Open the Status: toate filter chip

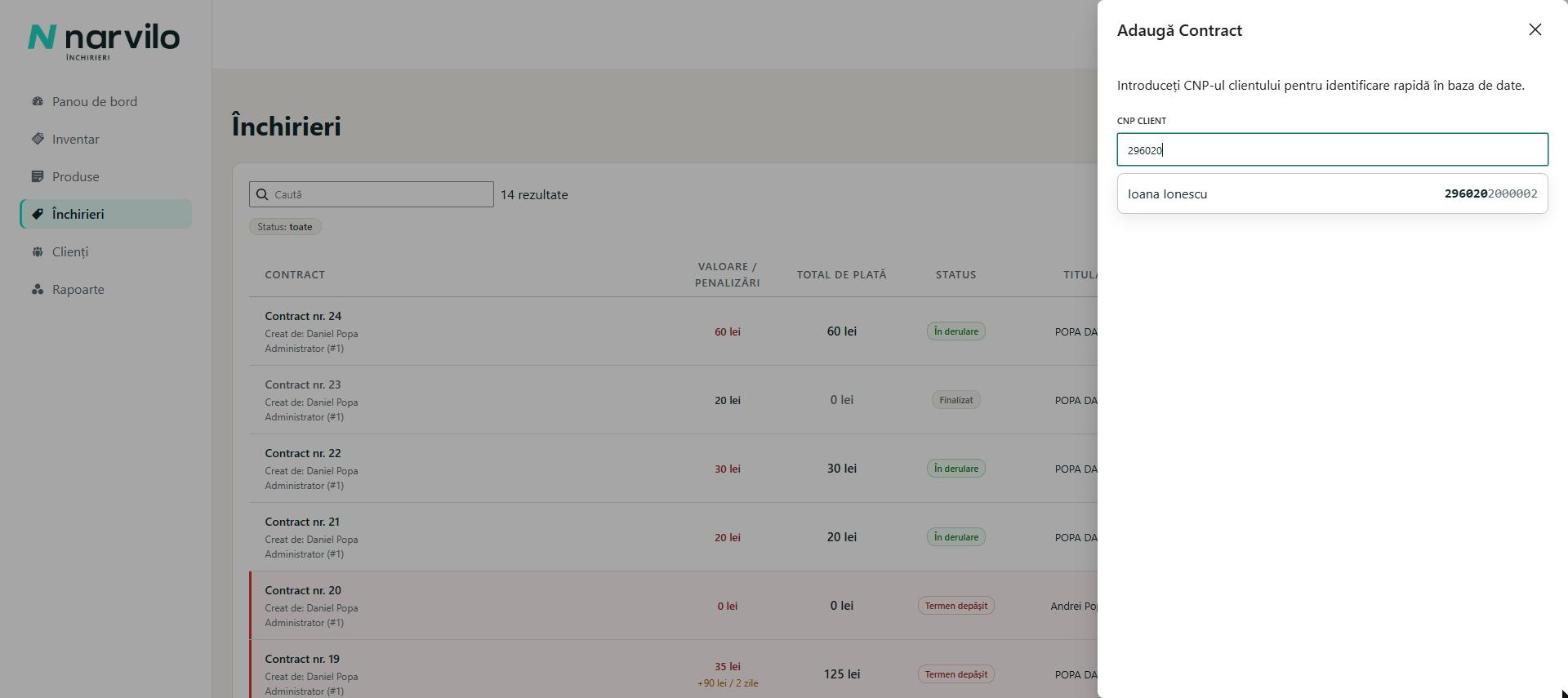click(x=285, y=227)
